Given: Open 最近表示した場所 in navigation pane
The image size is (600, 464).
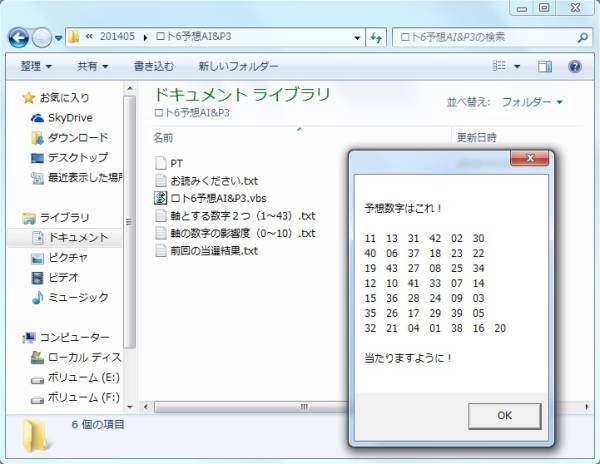Looking at the screenshot, I should coord(77,177).
